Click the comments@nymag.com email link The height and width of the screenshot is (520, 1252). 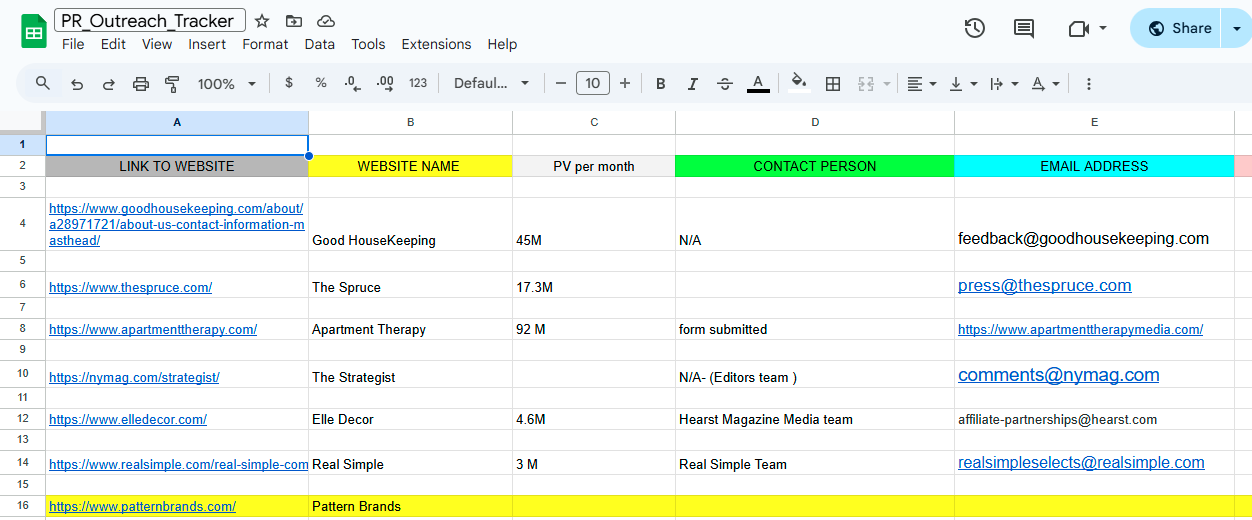[x=1059, y=375]
